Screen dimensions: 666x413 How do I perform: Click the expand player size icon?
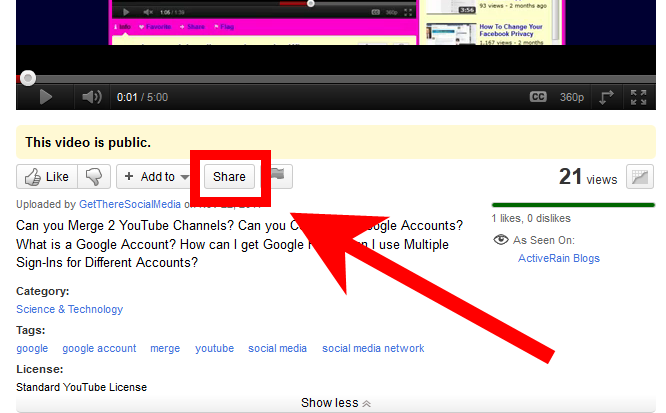(x=607, y=97)
